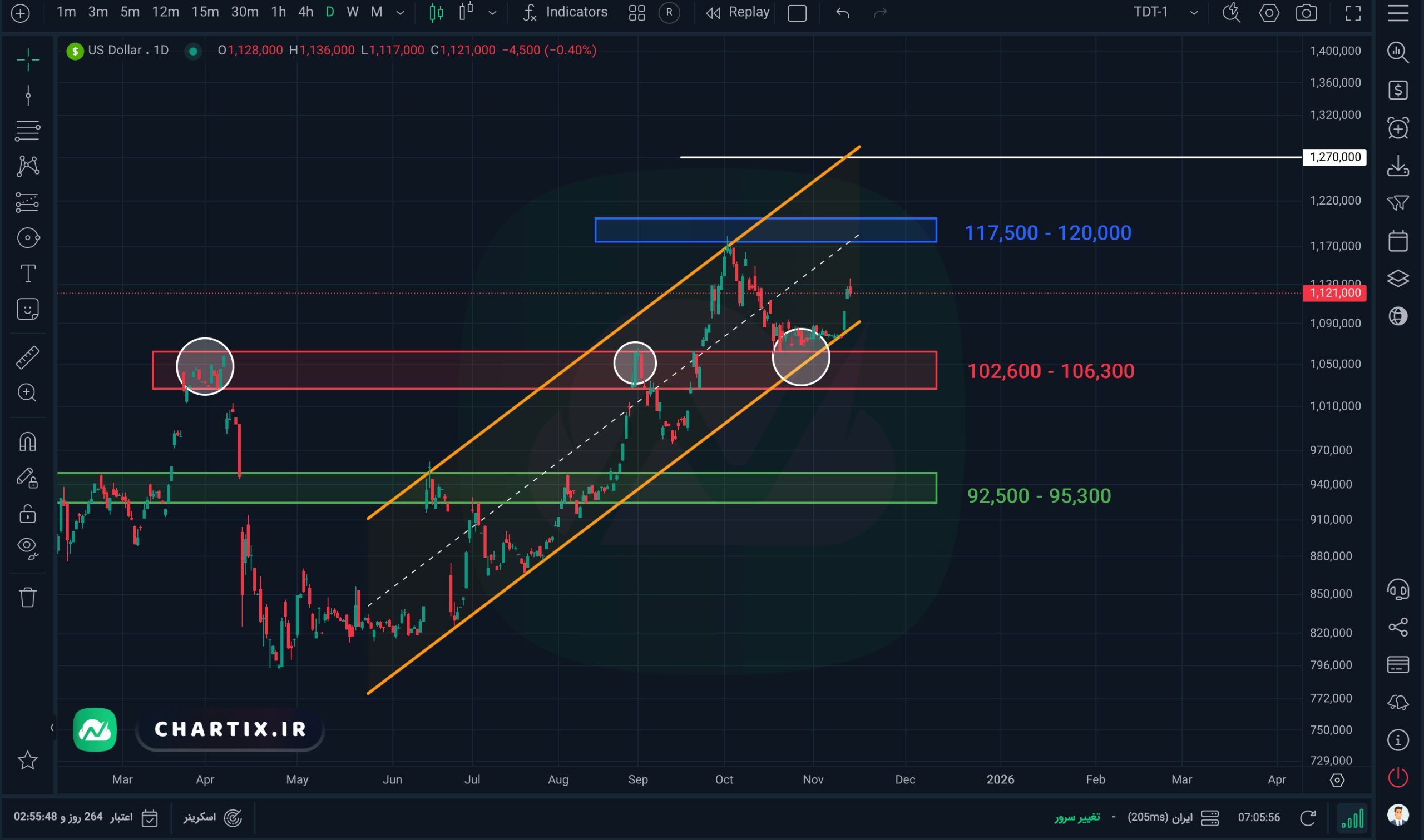This screenshot has width=1424, height=840.
Task: Hide all drawings with the eye icon
Action: [x=27, y=547]
